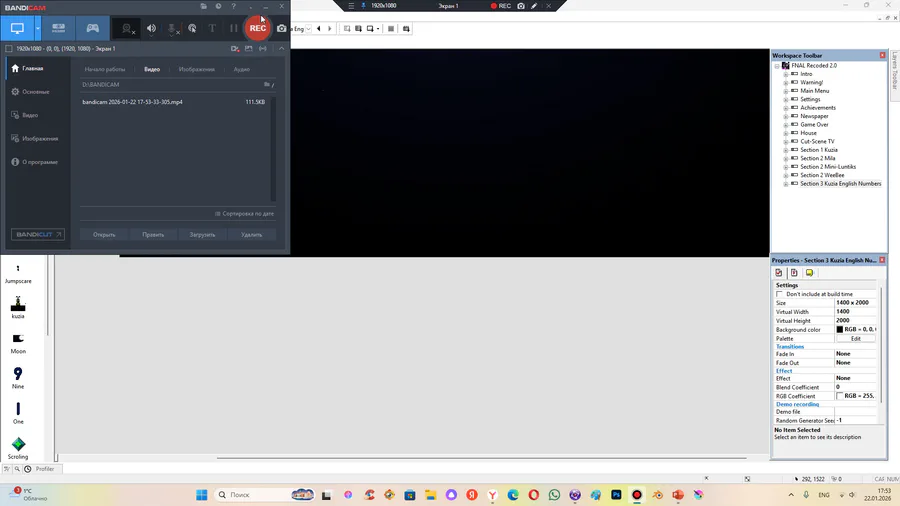Expand Intro frame in Workspace tree
The width and height of the screenshot is (900, 506).
click(786, 74)
